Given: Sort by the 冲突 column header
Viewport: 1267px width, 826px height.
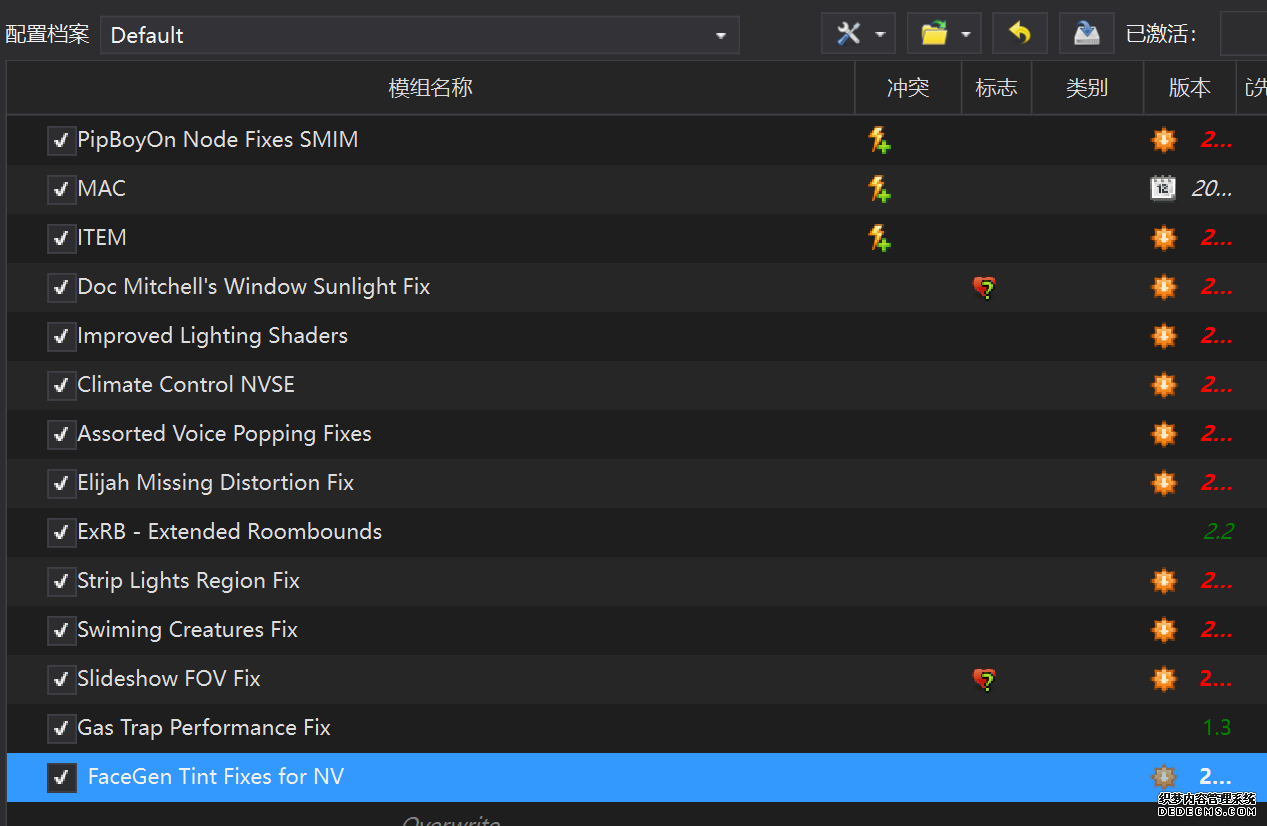Looking at the screenshot, I should tap(907, 88).
